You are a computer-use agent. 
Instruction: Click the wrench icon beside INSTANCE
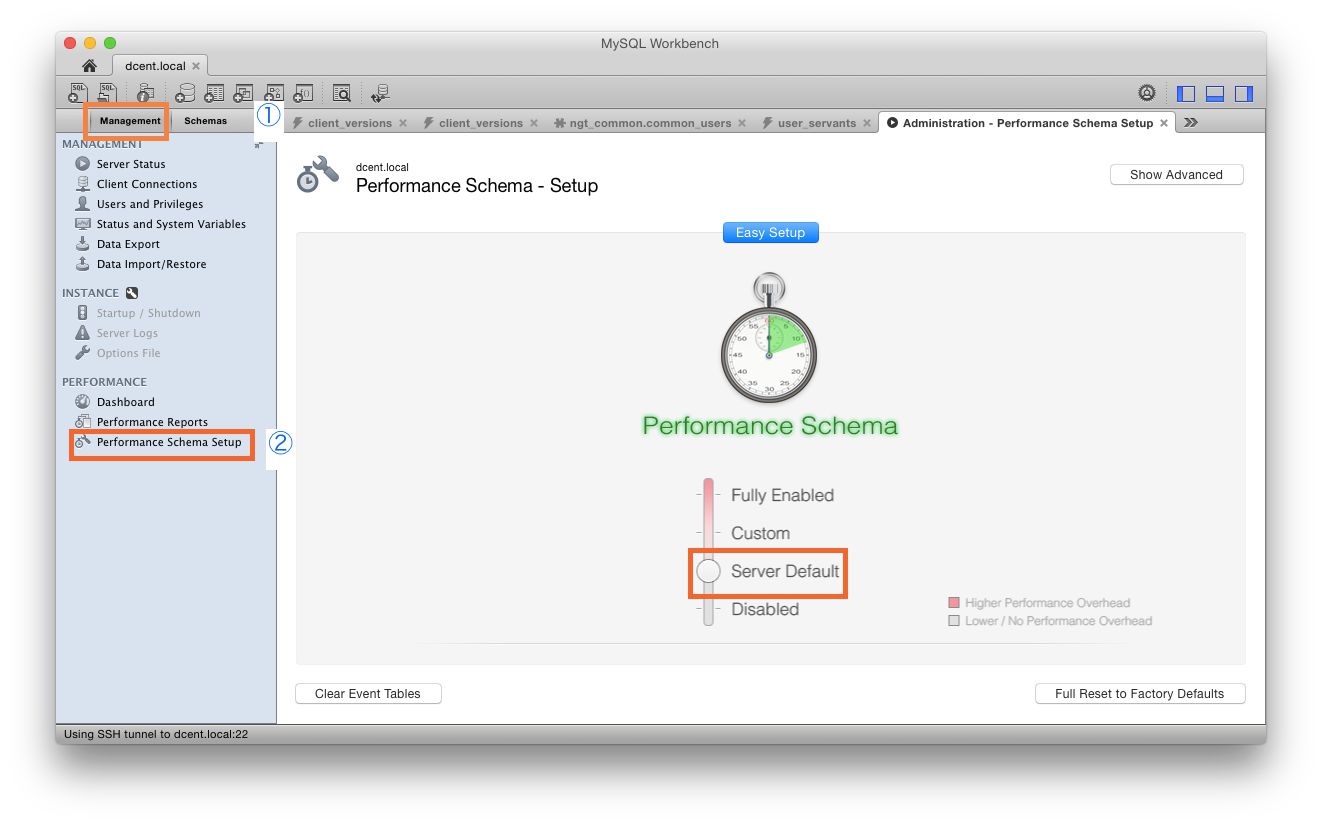132,293
